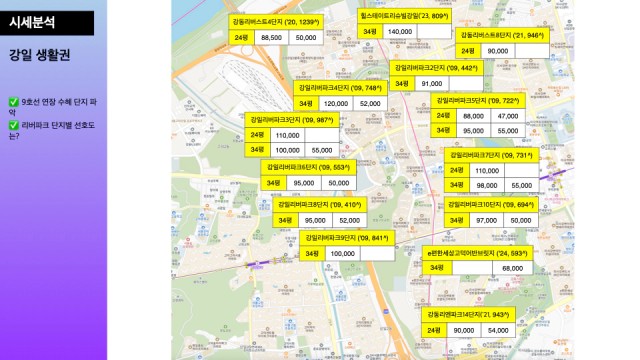Select the '힐스테이트리슈빌강일' title label
This screenshot has height=360, width=640.
click(x=404, y=16)
